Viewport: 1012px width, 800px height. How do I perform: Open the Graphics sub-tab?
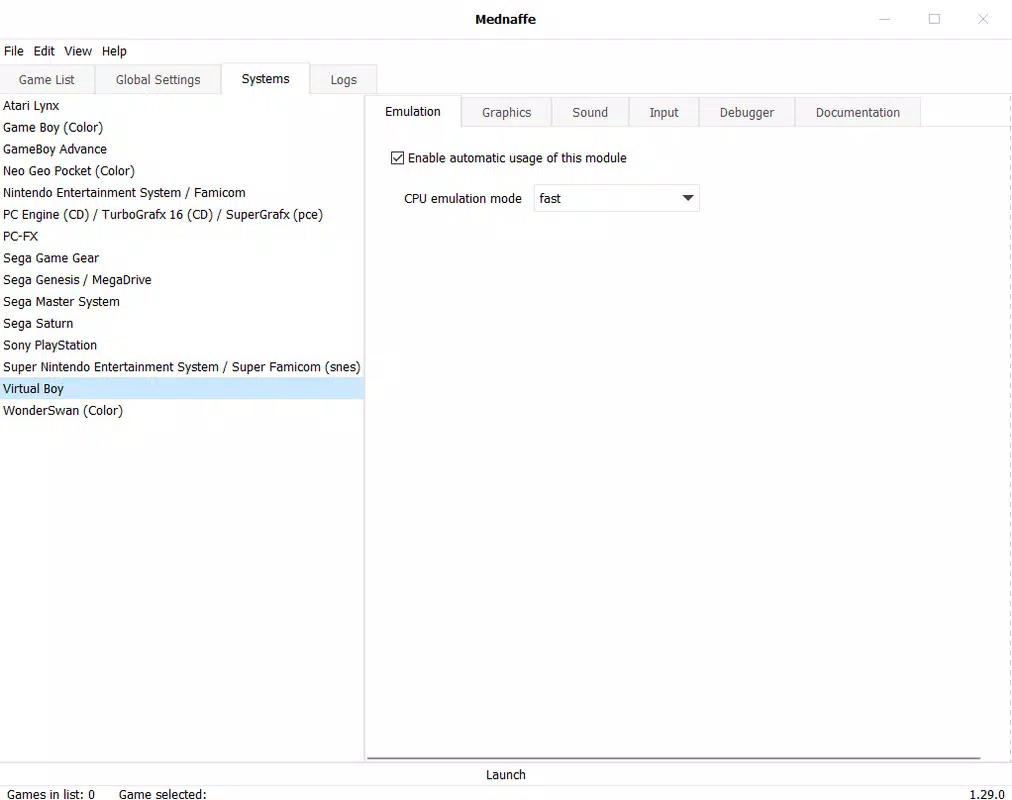point(507,112)
